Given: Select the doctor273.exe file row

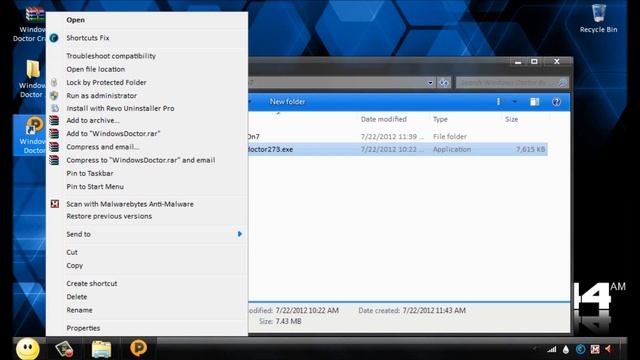Looking at the screenshot, I should pos(398,149).
